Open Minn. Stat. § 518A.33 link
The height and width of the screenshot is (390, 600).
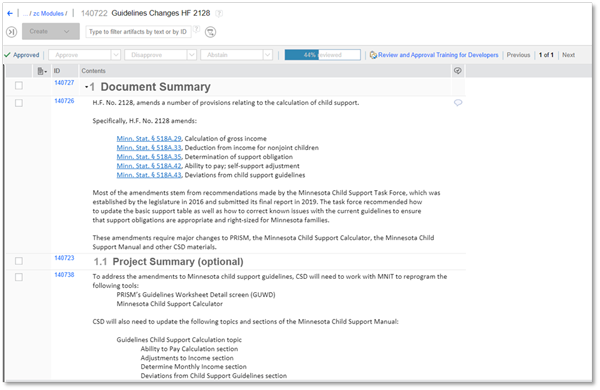coord(149,148)
